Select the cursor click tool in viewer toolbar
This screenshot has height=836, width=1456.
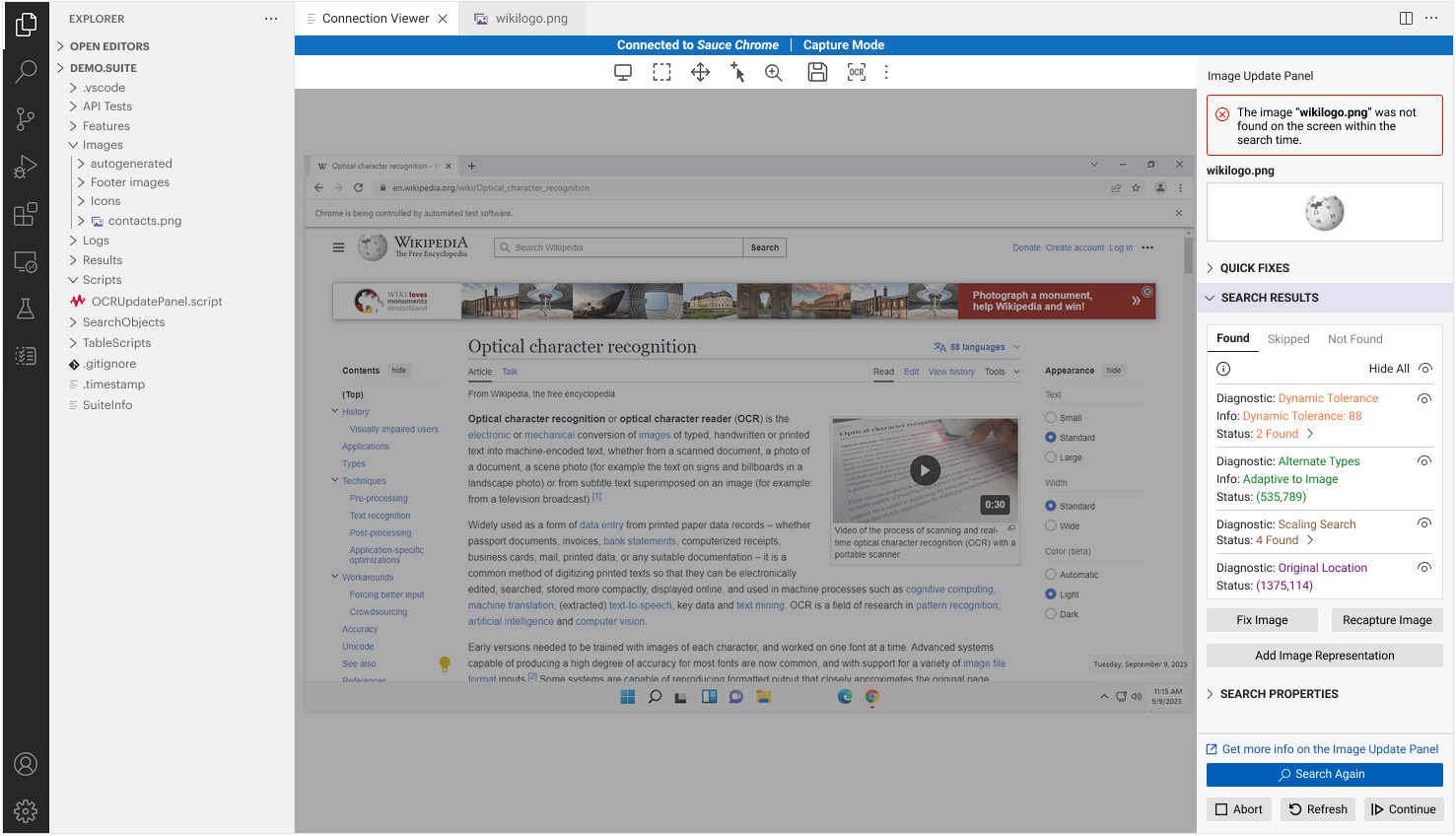pos(737,72)
